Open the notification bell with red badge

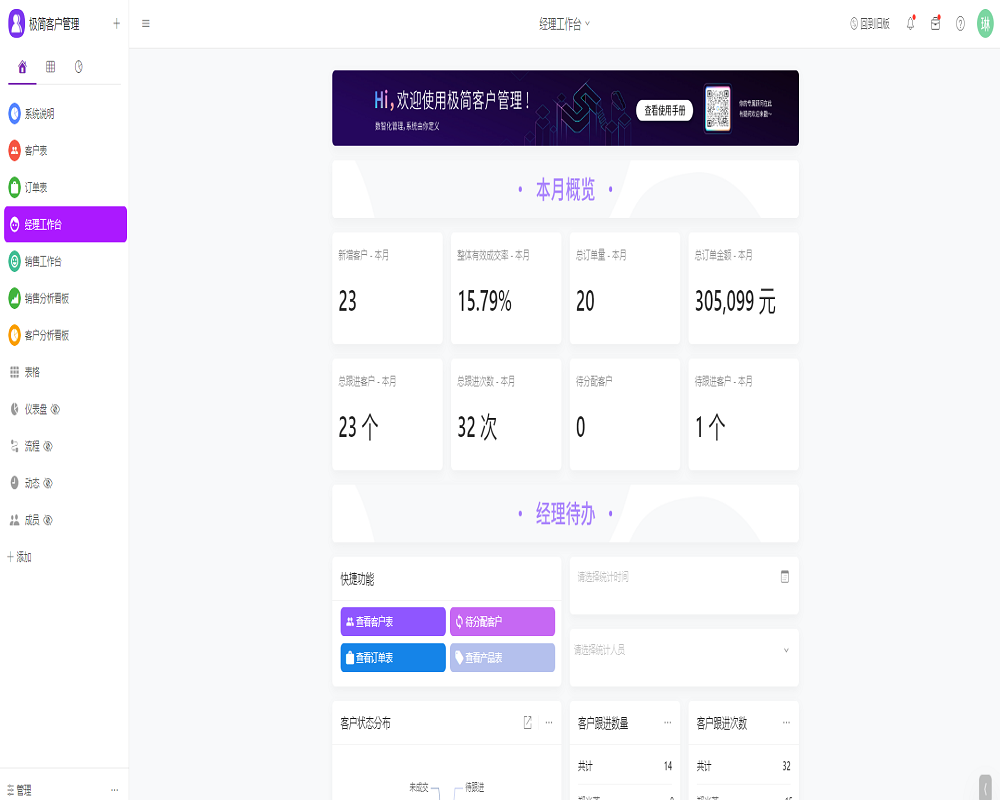pyautogui.click(x=909, y=23)
